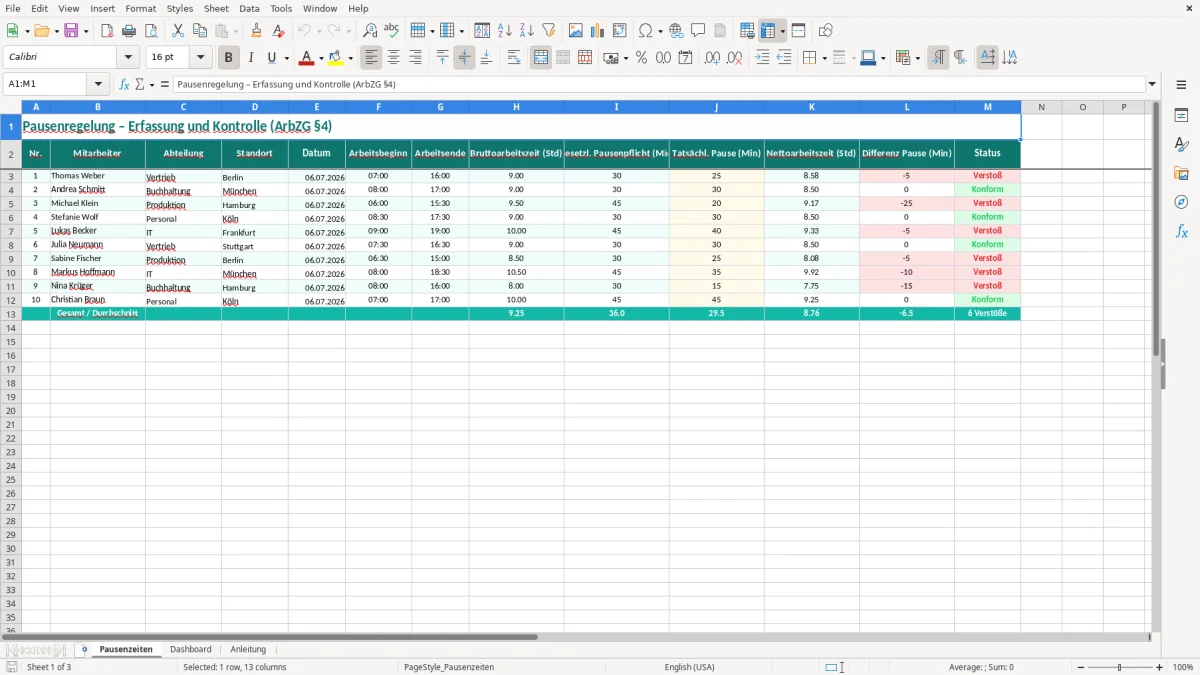The width and height of the screenshot is (1200, 675).
Task: Select column header H
Action: tap(516, 106)
